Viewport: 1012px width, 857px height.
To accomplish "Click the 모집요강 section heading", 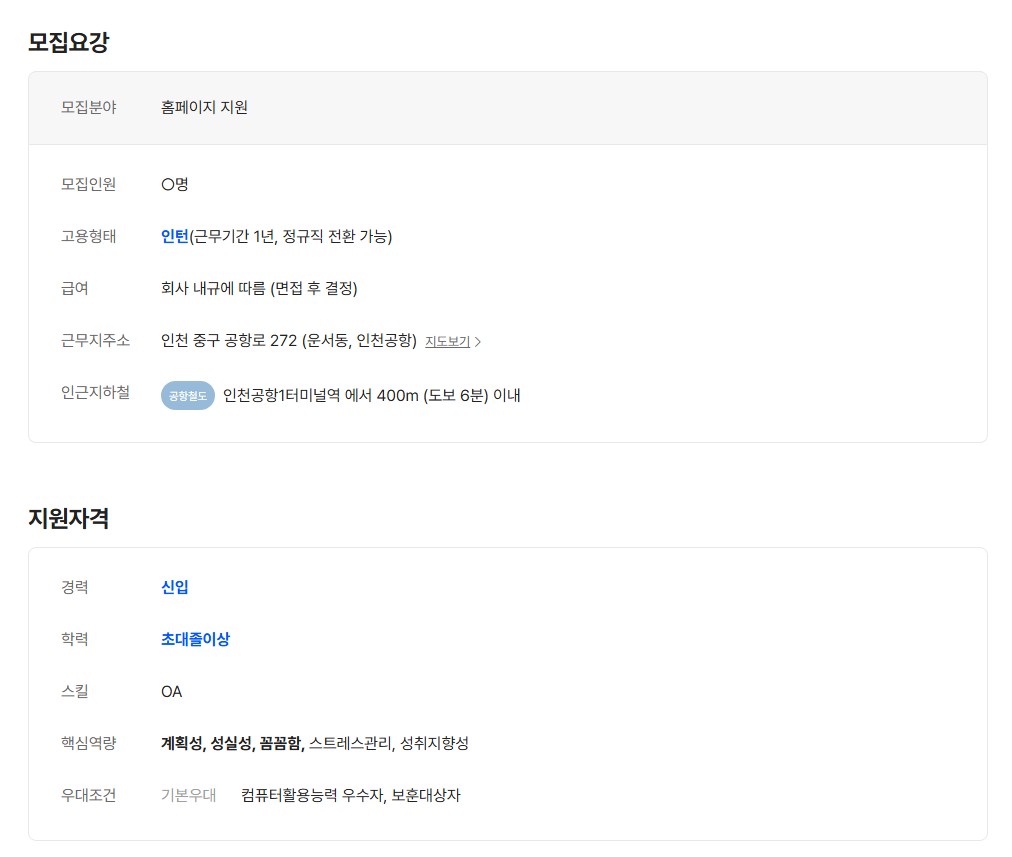I will point(68,43).
